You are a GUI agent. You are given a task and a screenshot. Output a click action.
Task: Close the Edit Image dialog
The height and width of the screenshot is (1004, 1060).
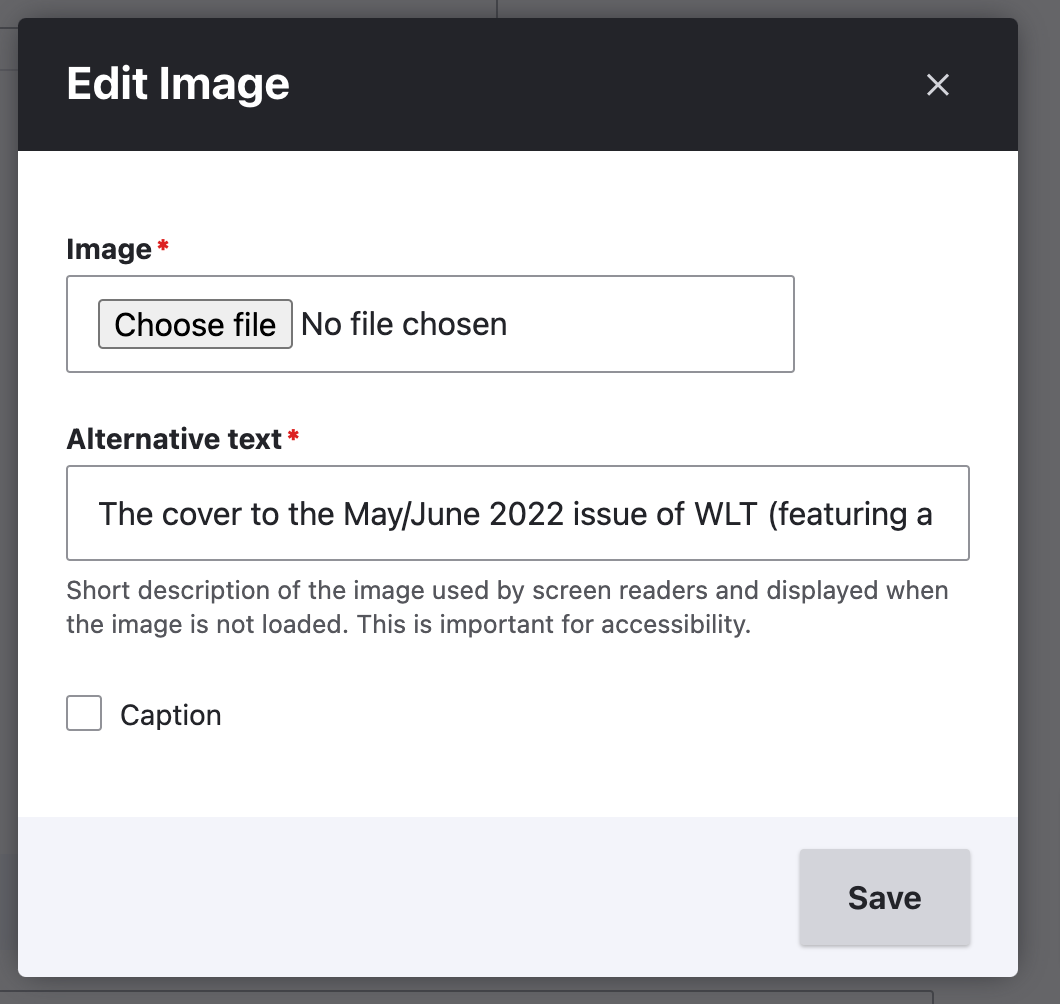point(937,85)
